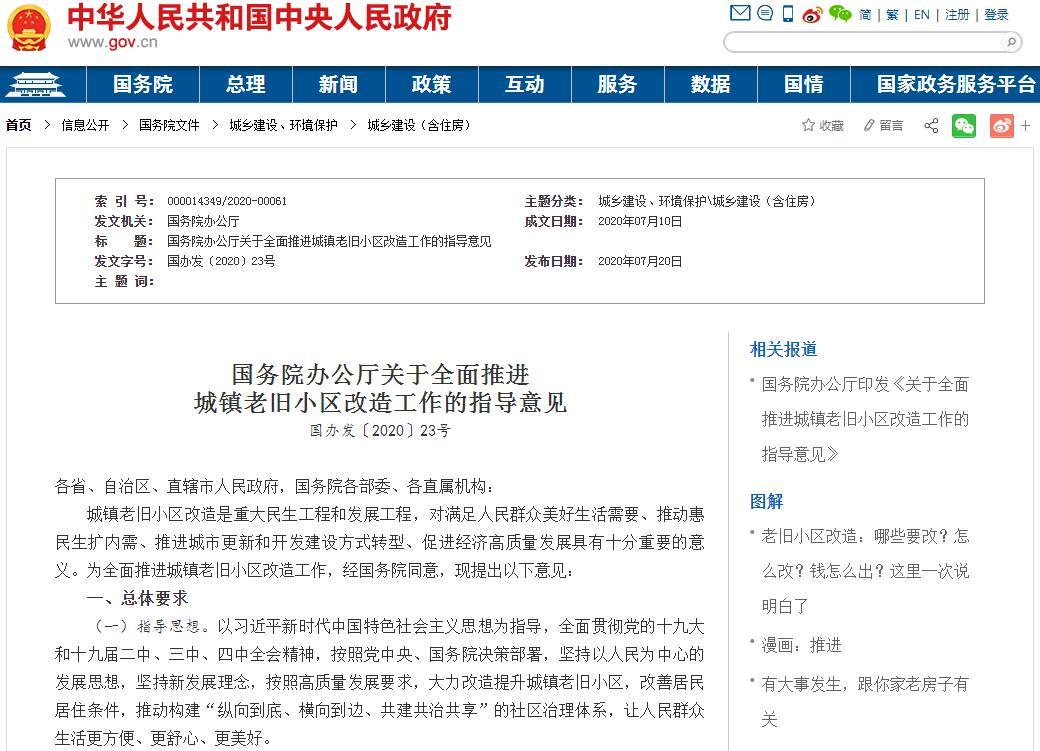This screenshot has width=1040, height=751.
Task: Share via red Weibo button
Action: [1002, 125]
